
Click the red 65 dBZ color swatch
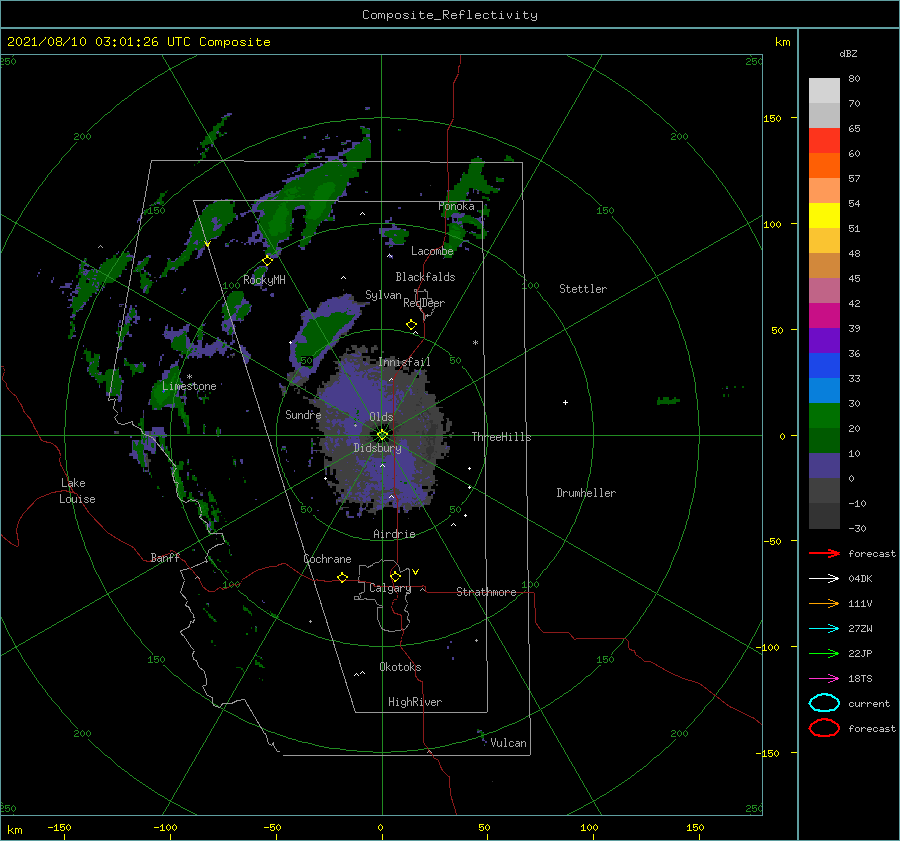pos(824,141)
